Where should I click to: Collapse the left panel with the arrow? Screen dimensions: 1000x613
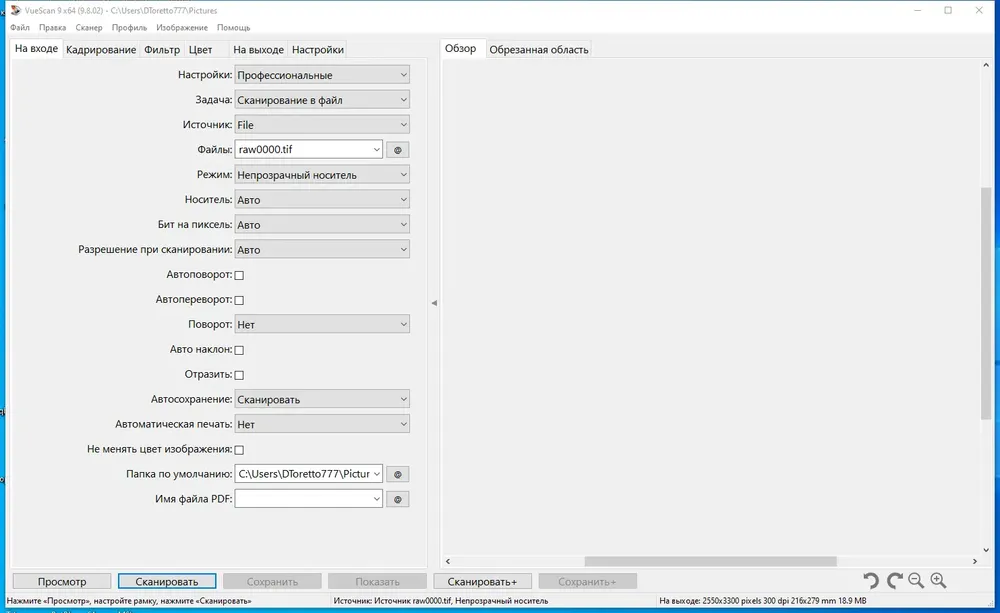click(434, 303)
